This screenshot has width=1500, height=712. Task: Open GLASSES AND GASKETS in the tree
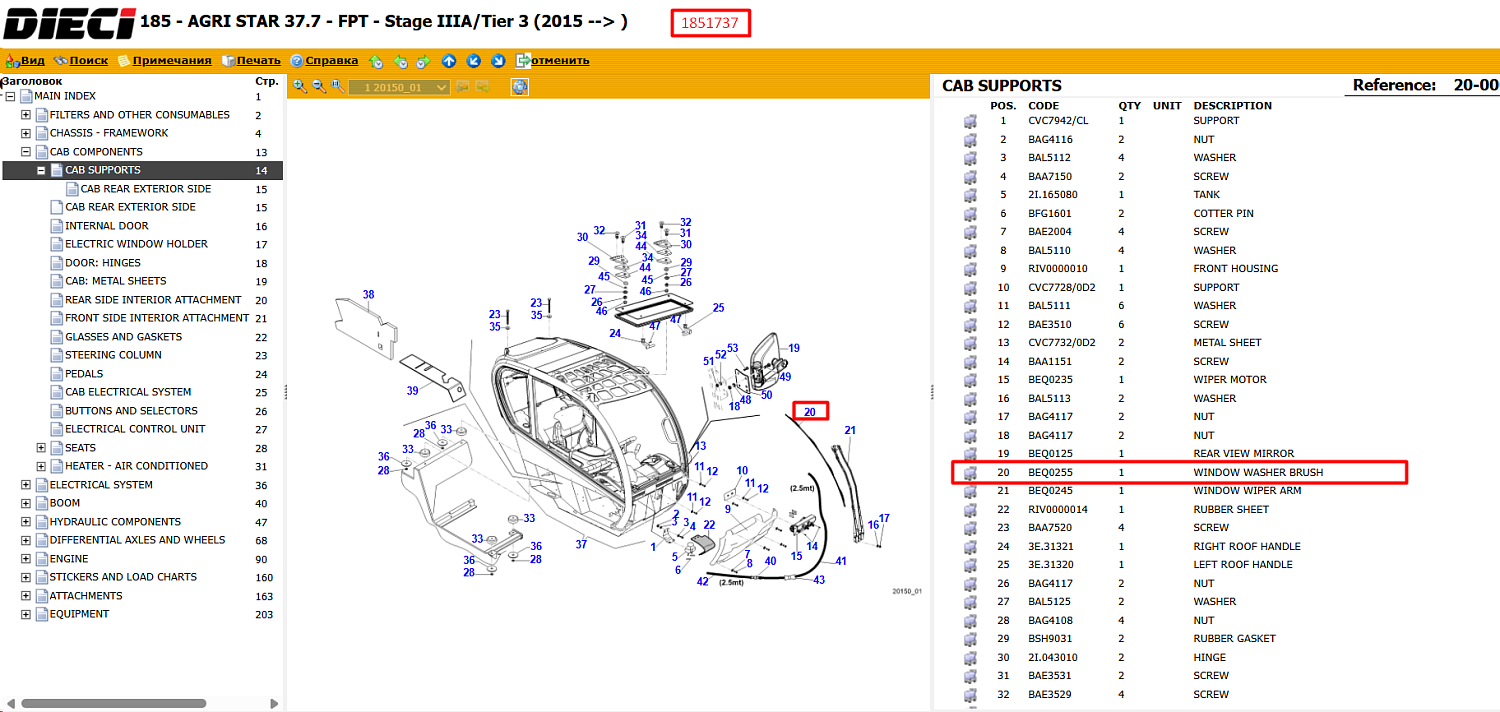(124, 337)
